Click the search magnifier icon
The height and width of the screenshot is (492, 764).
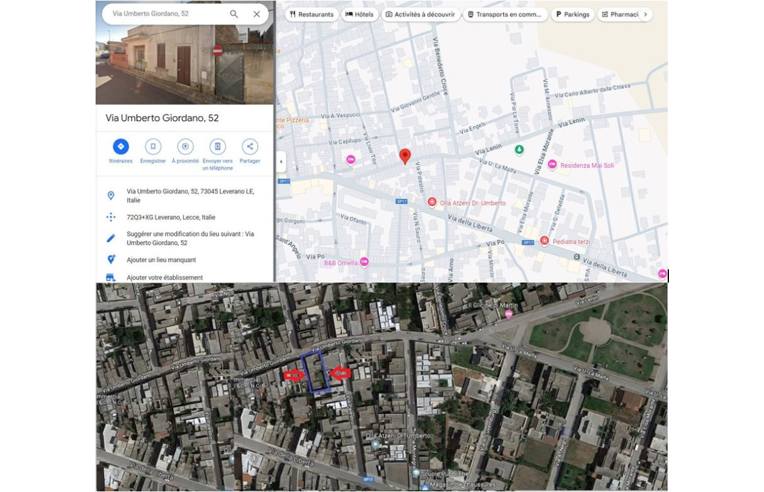point(234,14)
